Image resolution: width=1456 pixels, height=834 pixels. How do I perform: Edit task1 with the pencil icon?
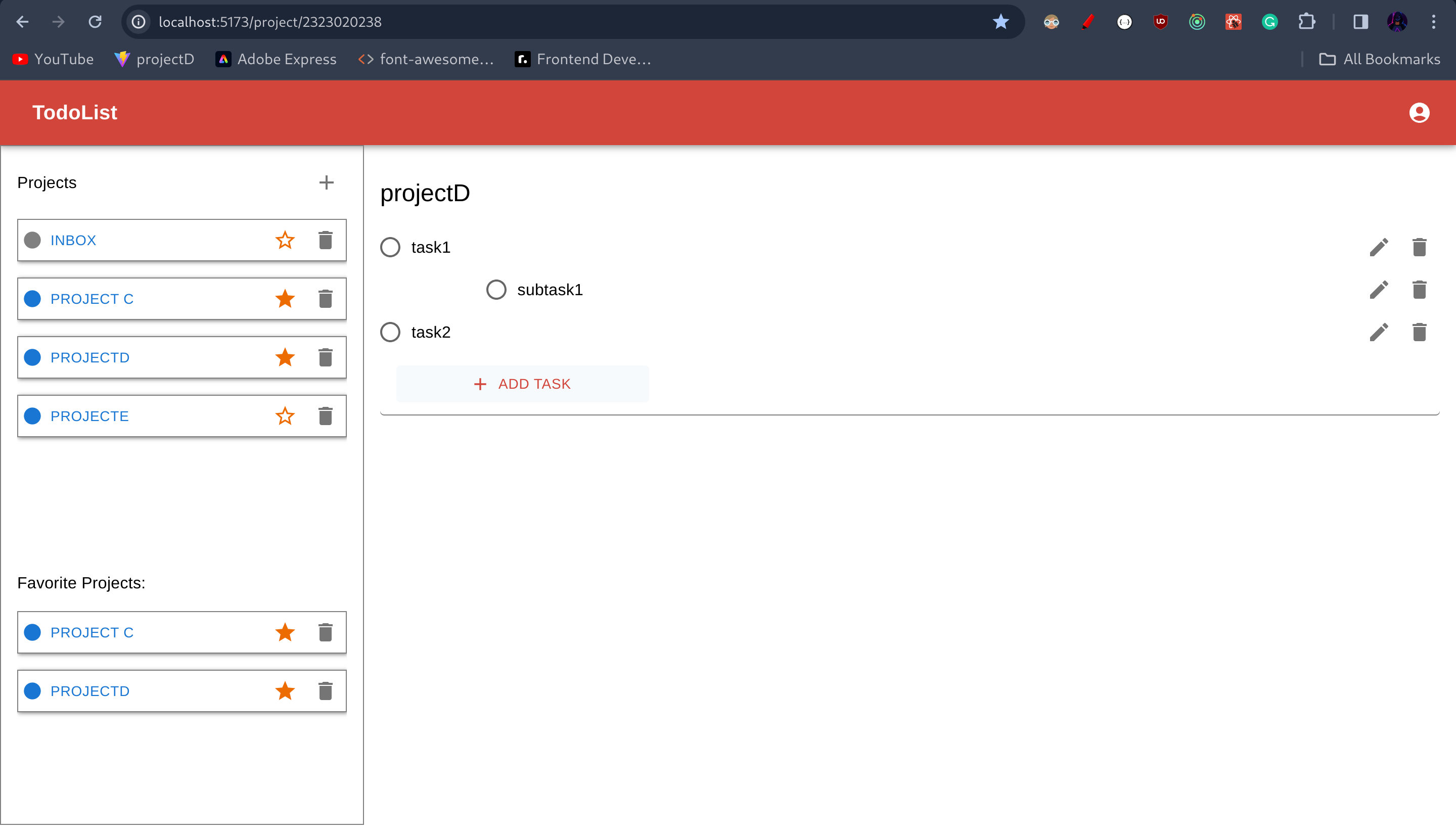[1379, 248]
